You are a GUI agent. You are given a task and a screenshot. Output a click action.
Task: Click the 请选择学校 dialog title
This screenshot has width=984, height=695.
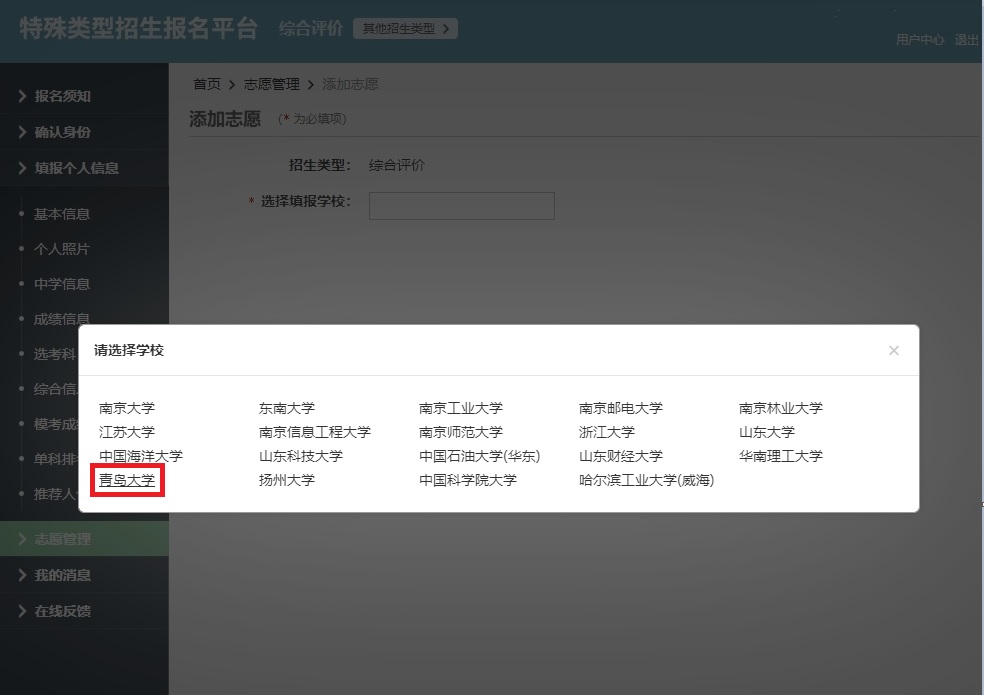click(129, 350)
